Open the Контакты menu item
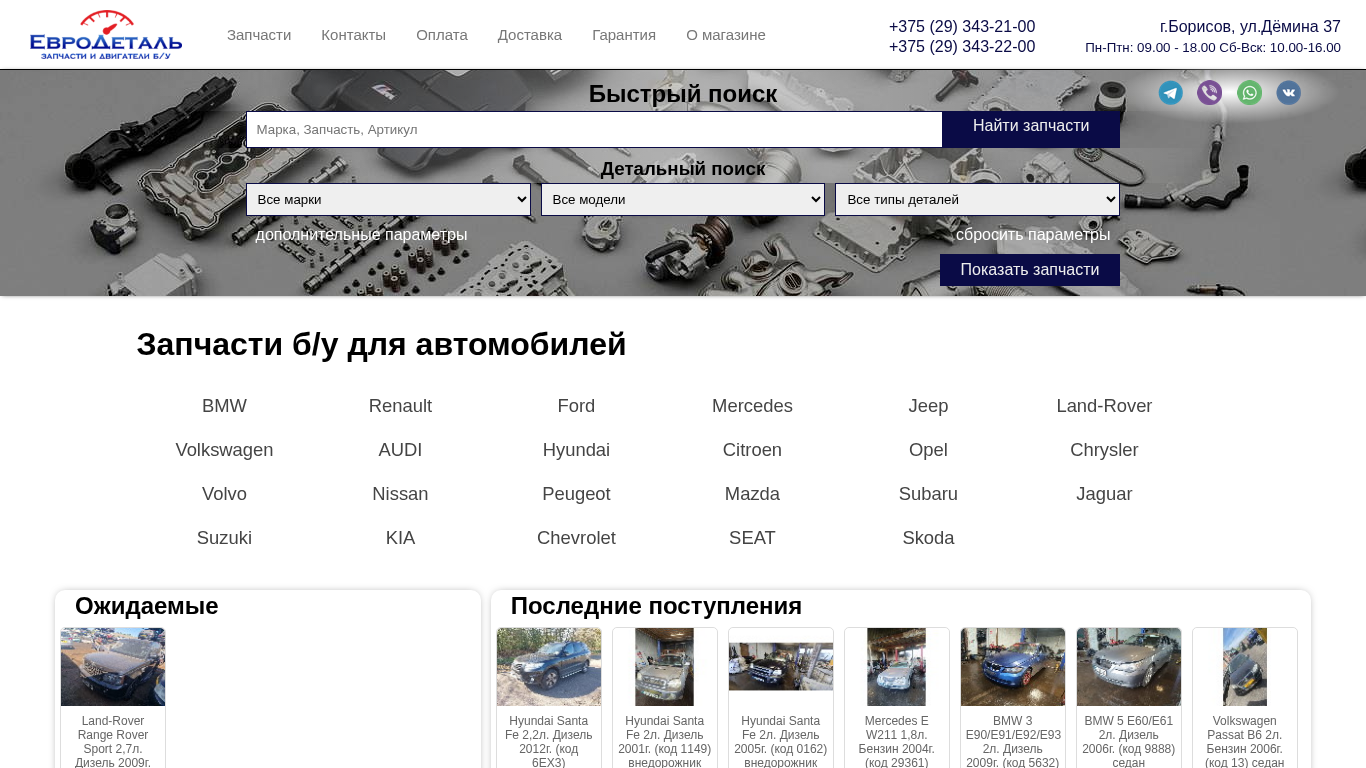 point(353,35)
